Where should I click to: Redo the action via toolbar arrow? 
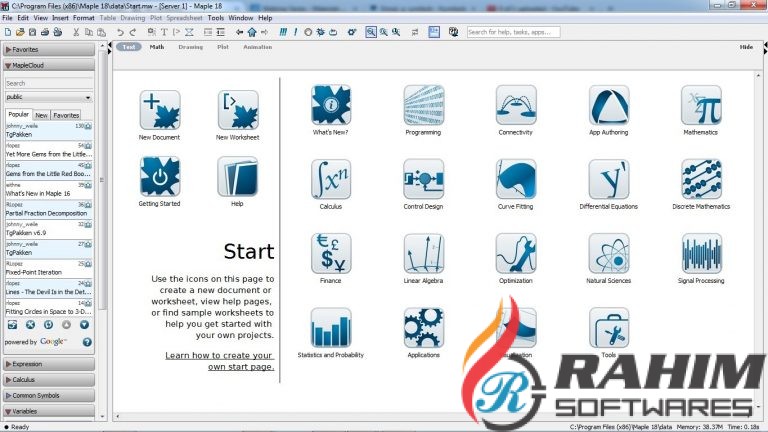click(133, 32)
